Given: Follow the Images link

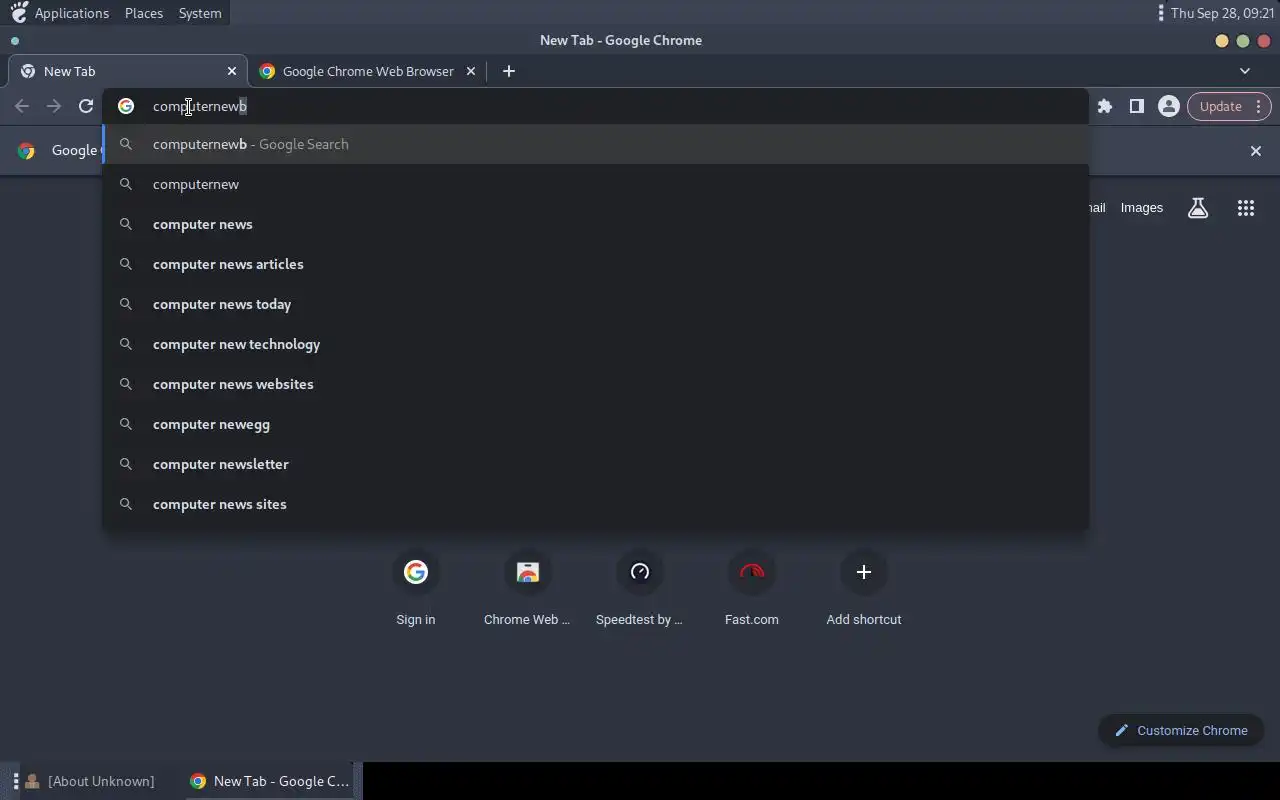Looking at the screenshot, I should coord(1142,208).
